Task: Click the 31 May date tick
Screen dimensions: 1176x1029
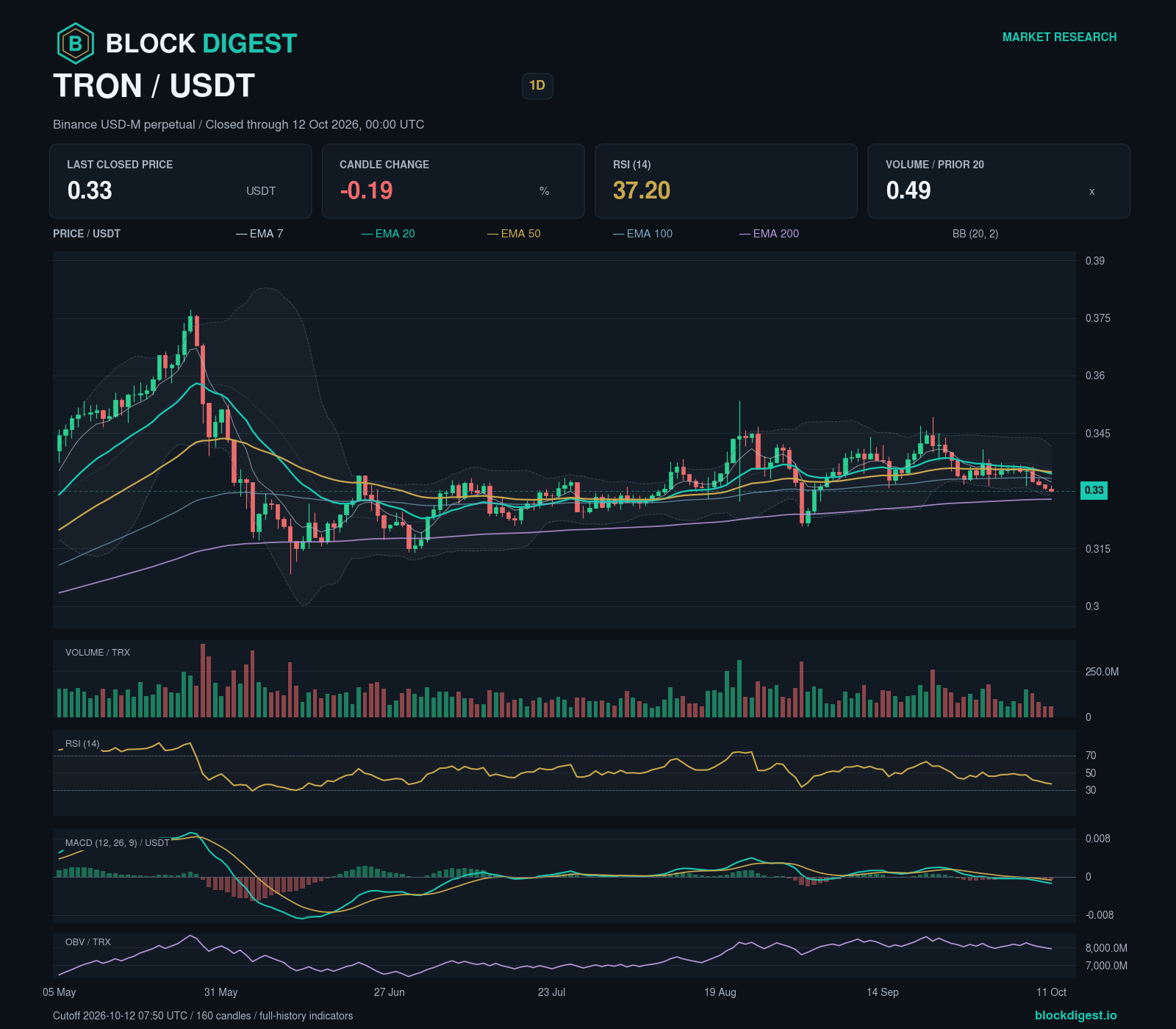Action: pos(221,992)
